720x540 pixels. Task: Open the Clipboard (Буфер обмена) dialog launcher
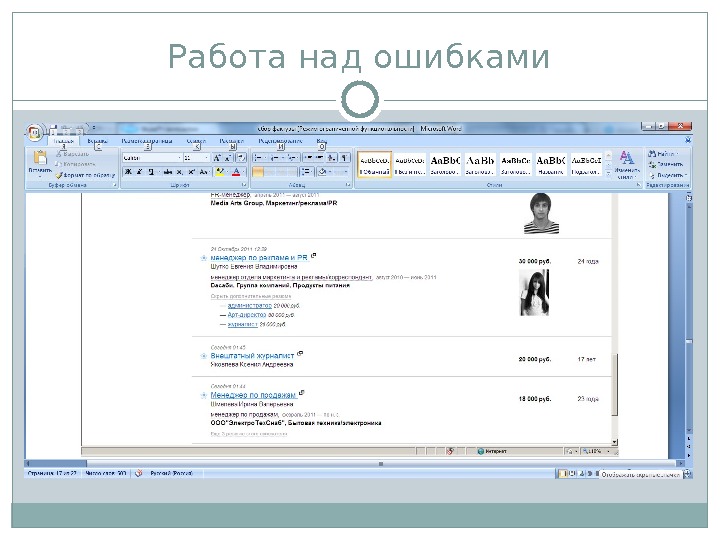click(114, 185)
